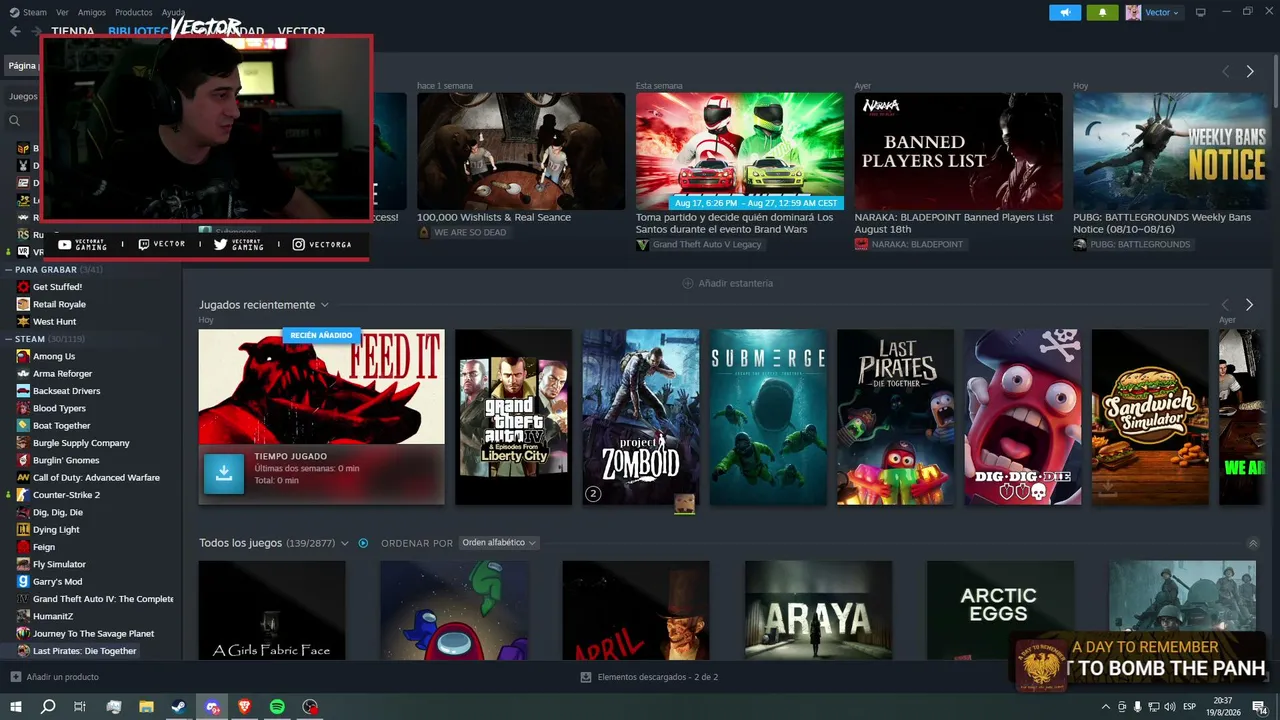Advance the news carousel with right arrow
The width and height of the screenshot is (1280, 720).
pos(1249,71)
